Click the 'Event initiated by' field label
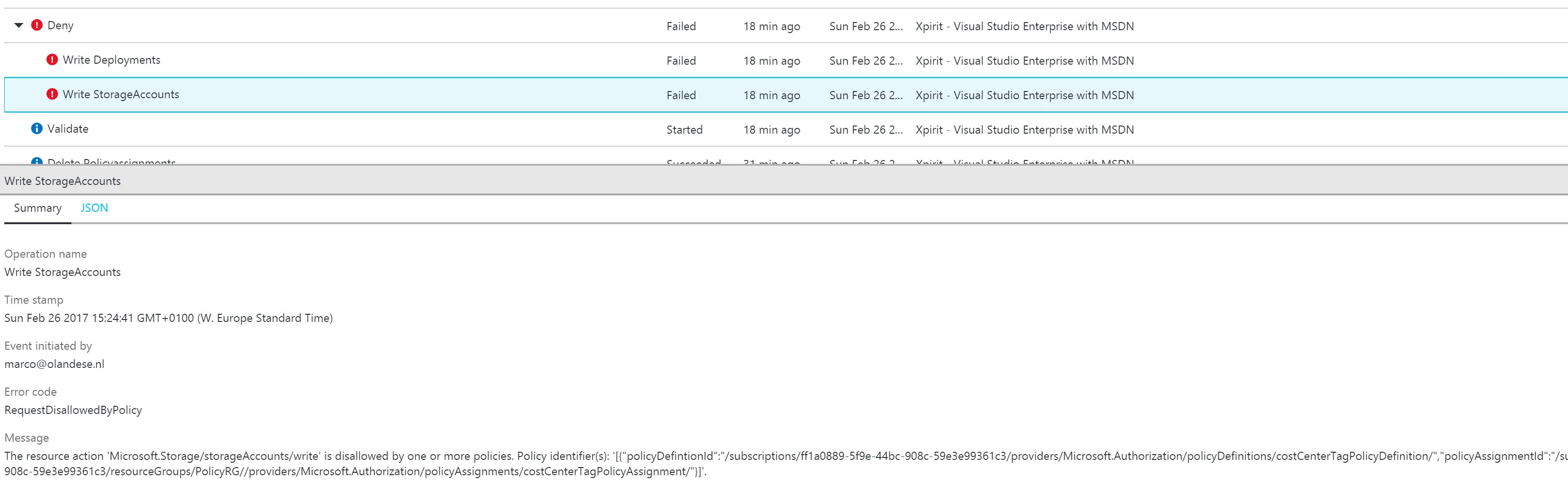 48,345
